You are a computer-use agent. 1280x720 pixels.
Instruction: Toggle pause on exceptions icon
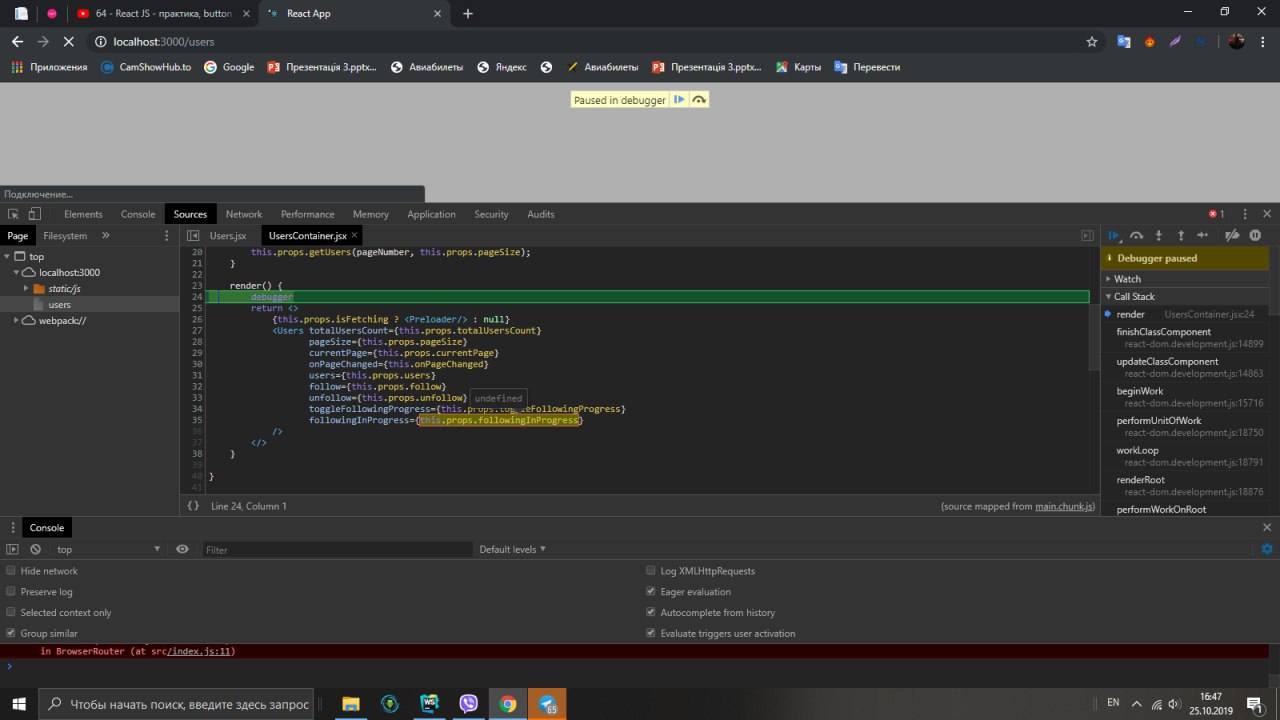1255,236
